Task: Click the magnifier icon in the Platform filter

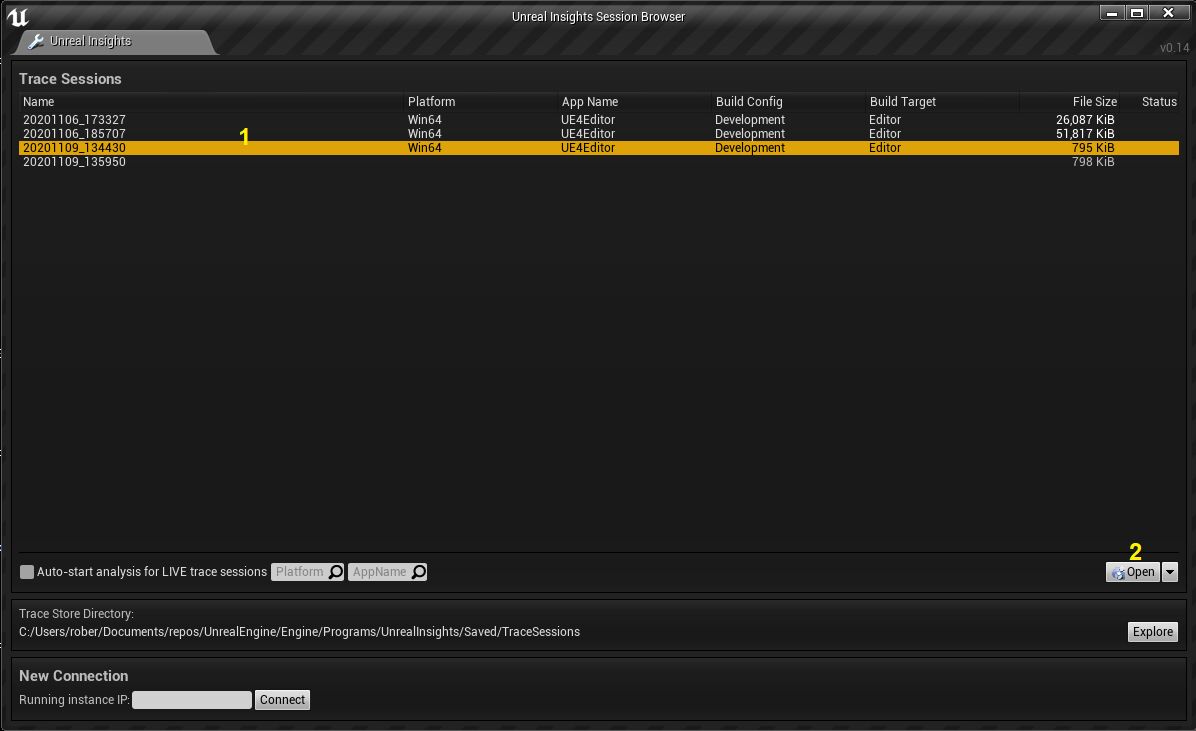Action: [334, 571]
